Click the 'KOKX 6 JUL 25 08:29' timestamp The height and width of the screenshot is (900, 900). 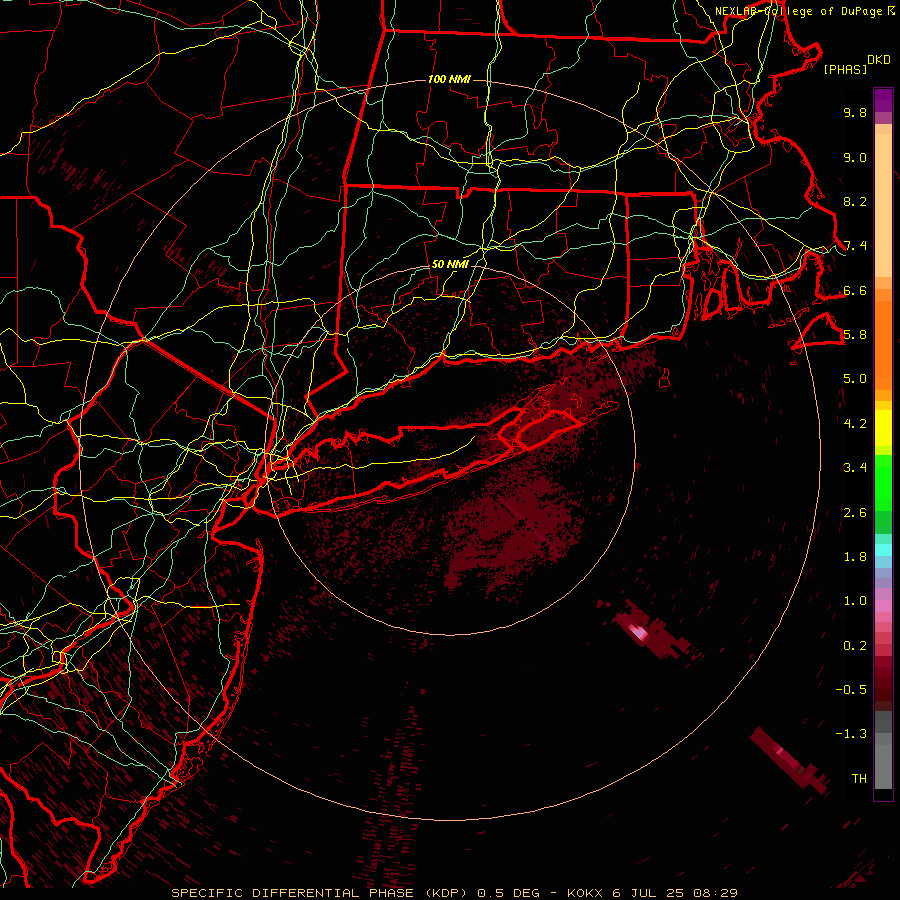point(652,893)
